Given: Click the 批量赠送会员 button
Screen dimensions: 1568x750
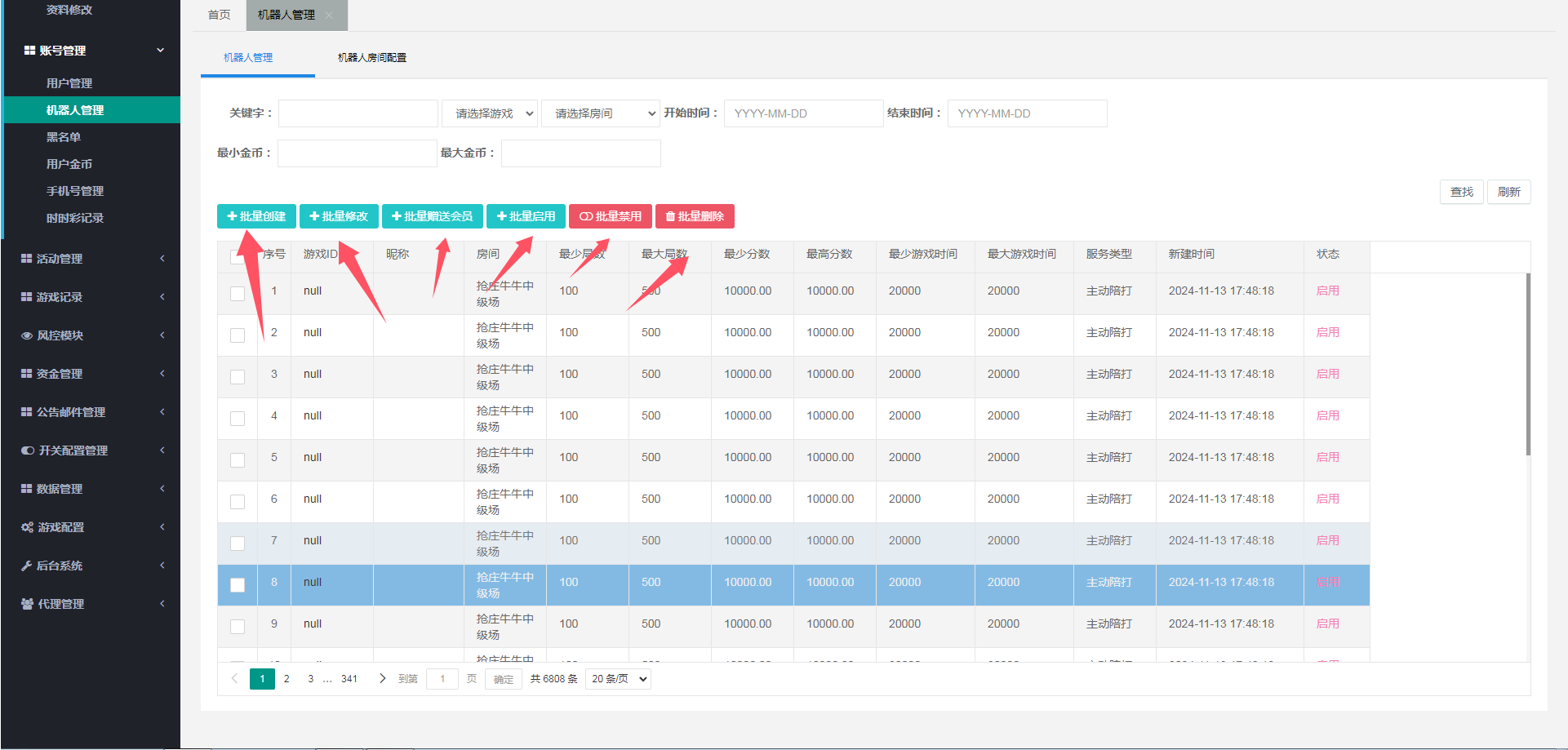Looking at the screenshot, I should pyautogui.click(x=432, y=216).
